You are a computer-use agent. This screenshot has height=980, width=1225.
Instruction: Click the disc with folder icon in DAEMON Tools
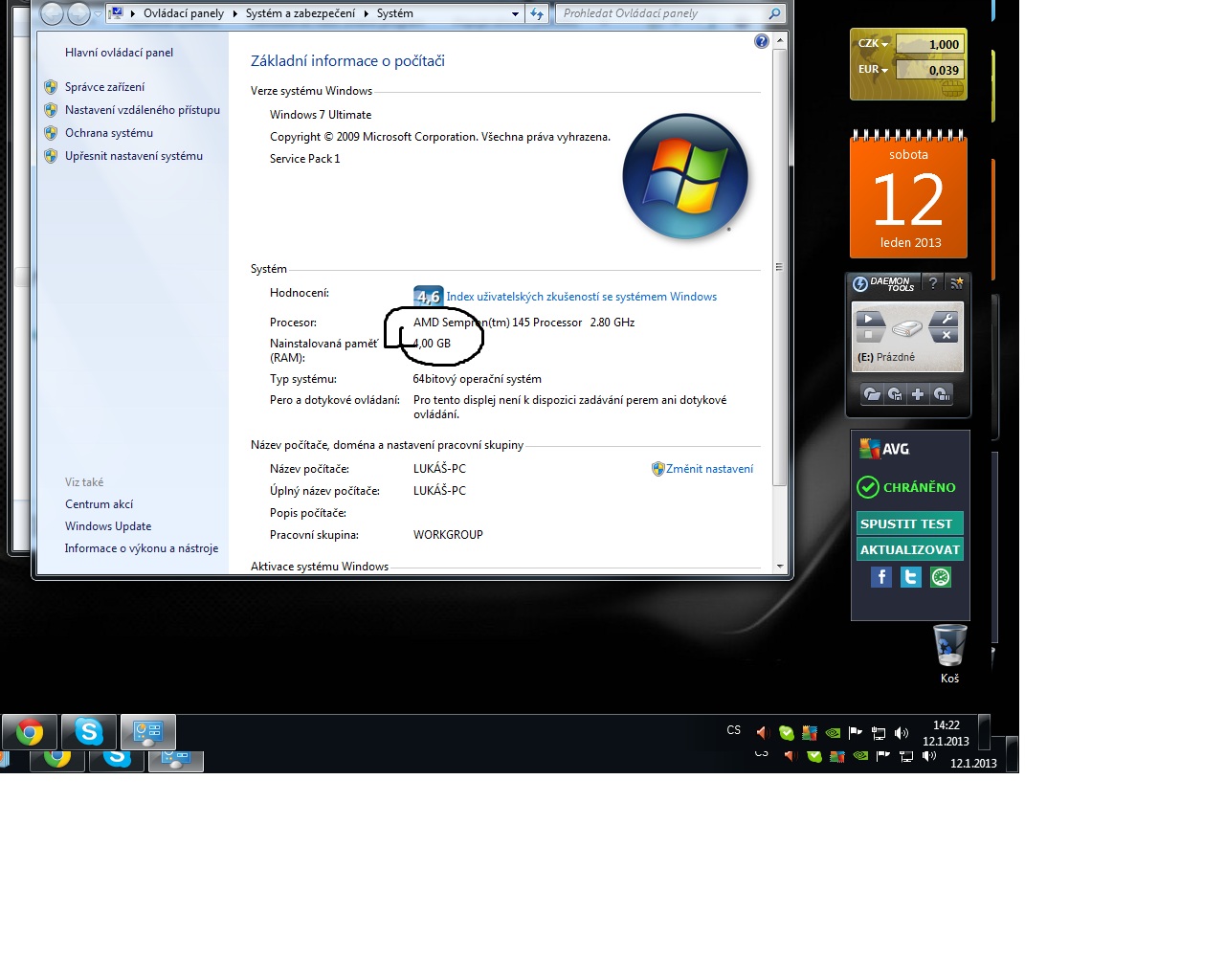click(x=872, y=394)
